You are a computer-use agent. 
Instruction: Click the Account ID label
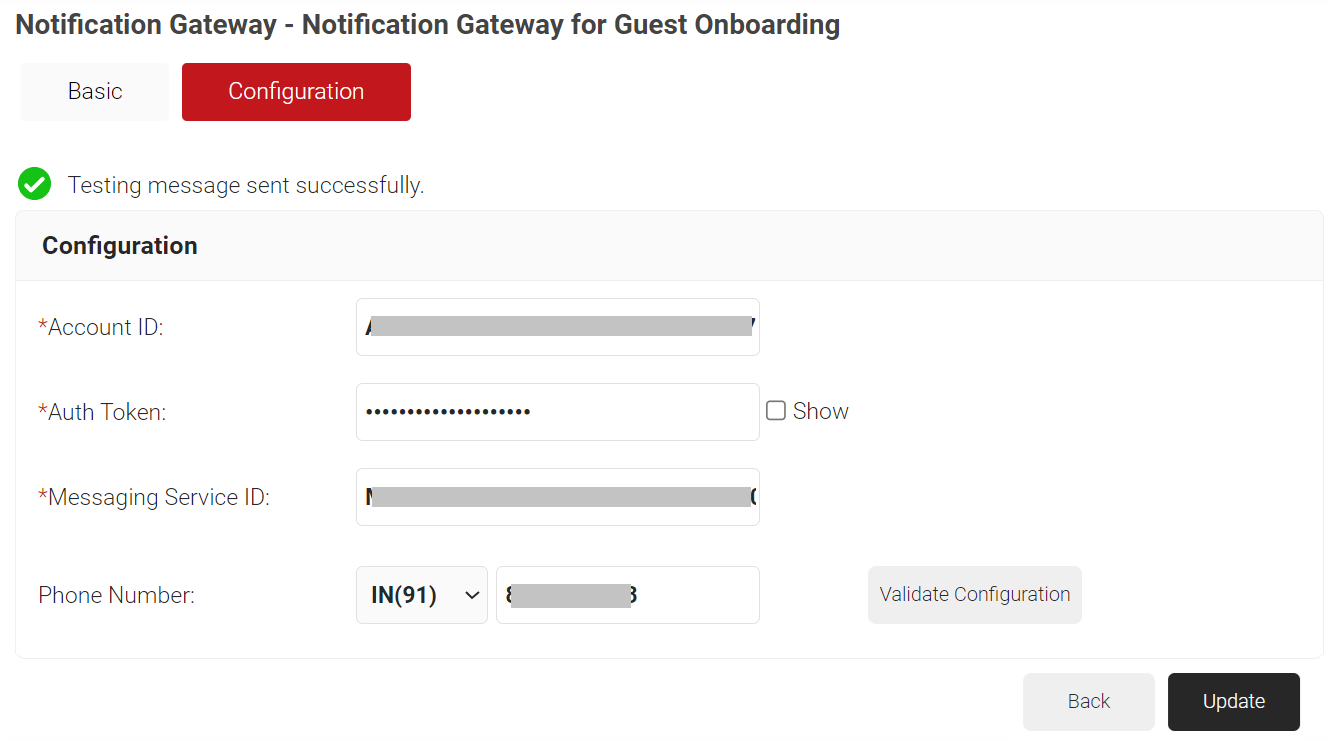point(105,327)
